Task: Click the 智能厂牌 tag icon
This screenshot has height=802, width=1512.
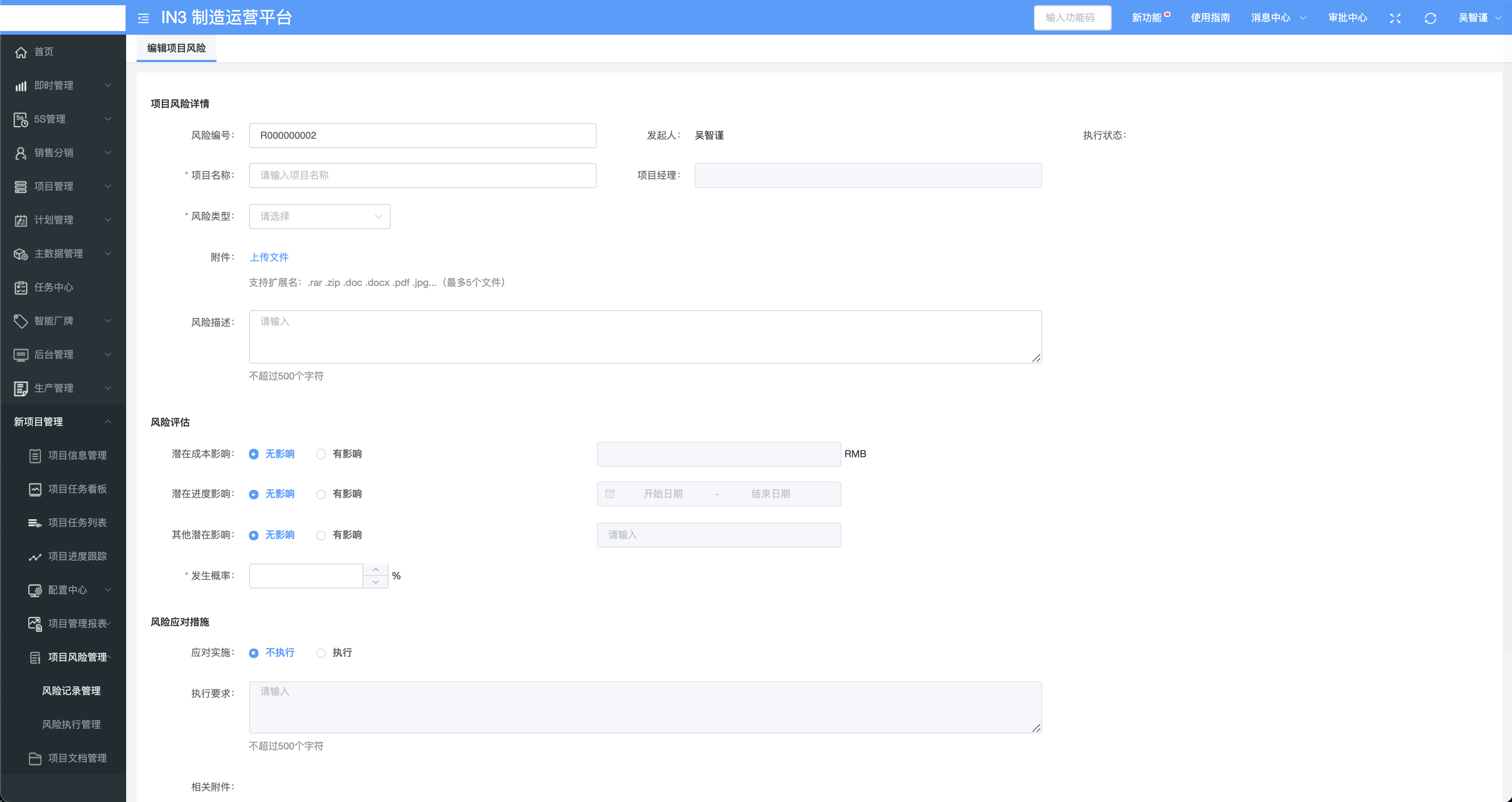Action: pyautogui.click(x=21, y=321)
